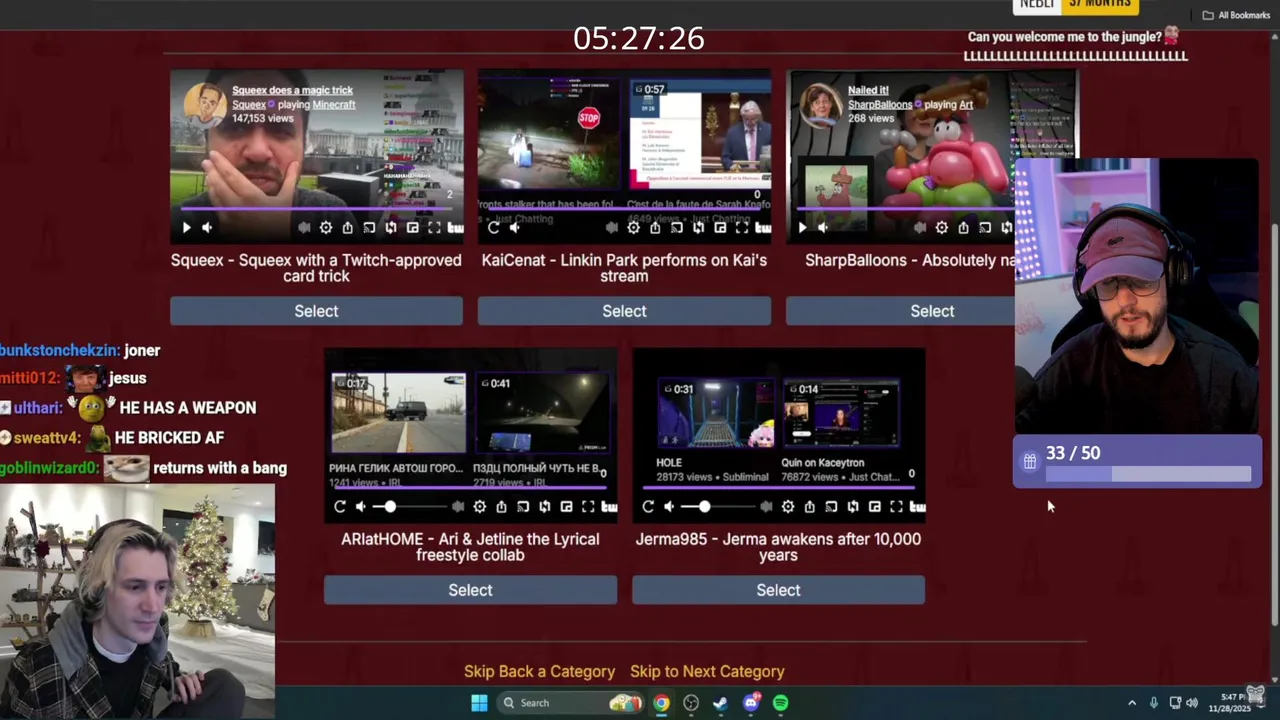Screen dimensions: 1280x720
Task: Open settings gear on KaiCenat clip
Action: tap(633, 228)
